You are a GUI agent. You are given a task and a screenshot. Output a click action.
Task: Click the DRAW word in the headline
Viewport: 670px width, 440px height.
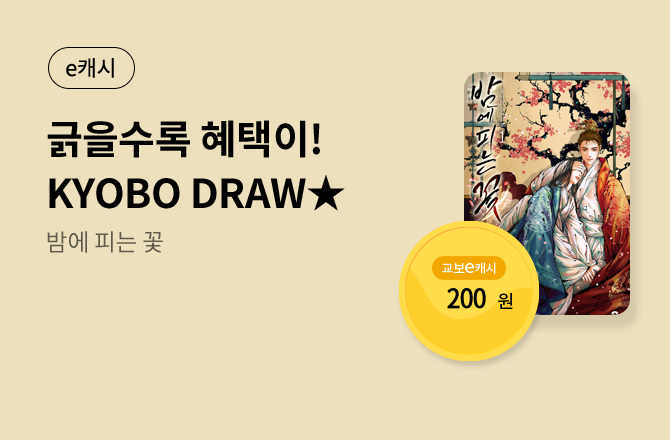click(248, 194)
